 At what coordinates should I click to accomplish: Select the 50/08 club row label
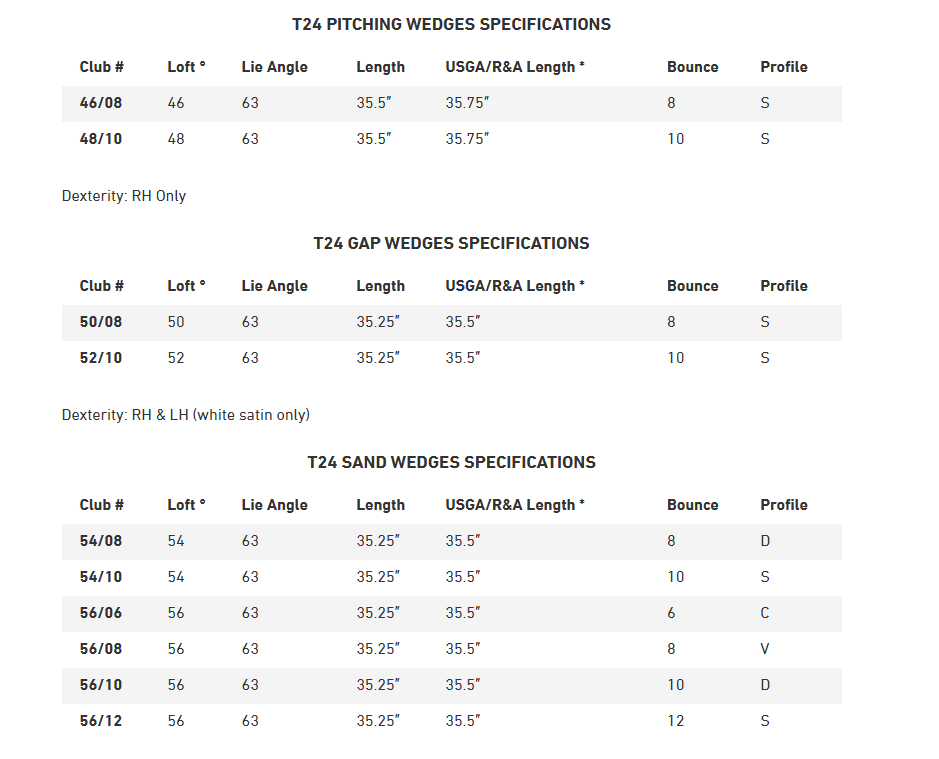(x=101, y=322)
